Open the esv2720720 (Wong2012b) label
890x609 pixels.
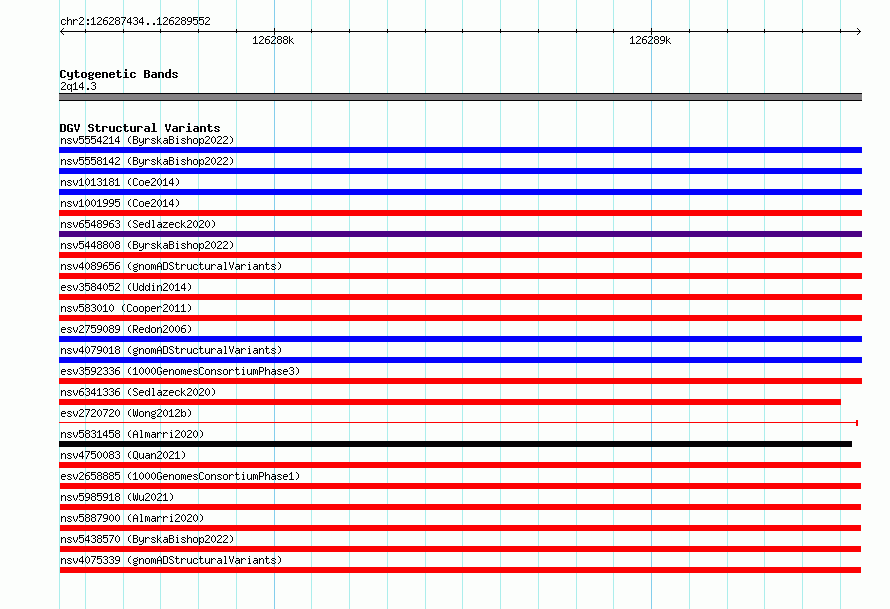click(x=126, y=413)
